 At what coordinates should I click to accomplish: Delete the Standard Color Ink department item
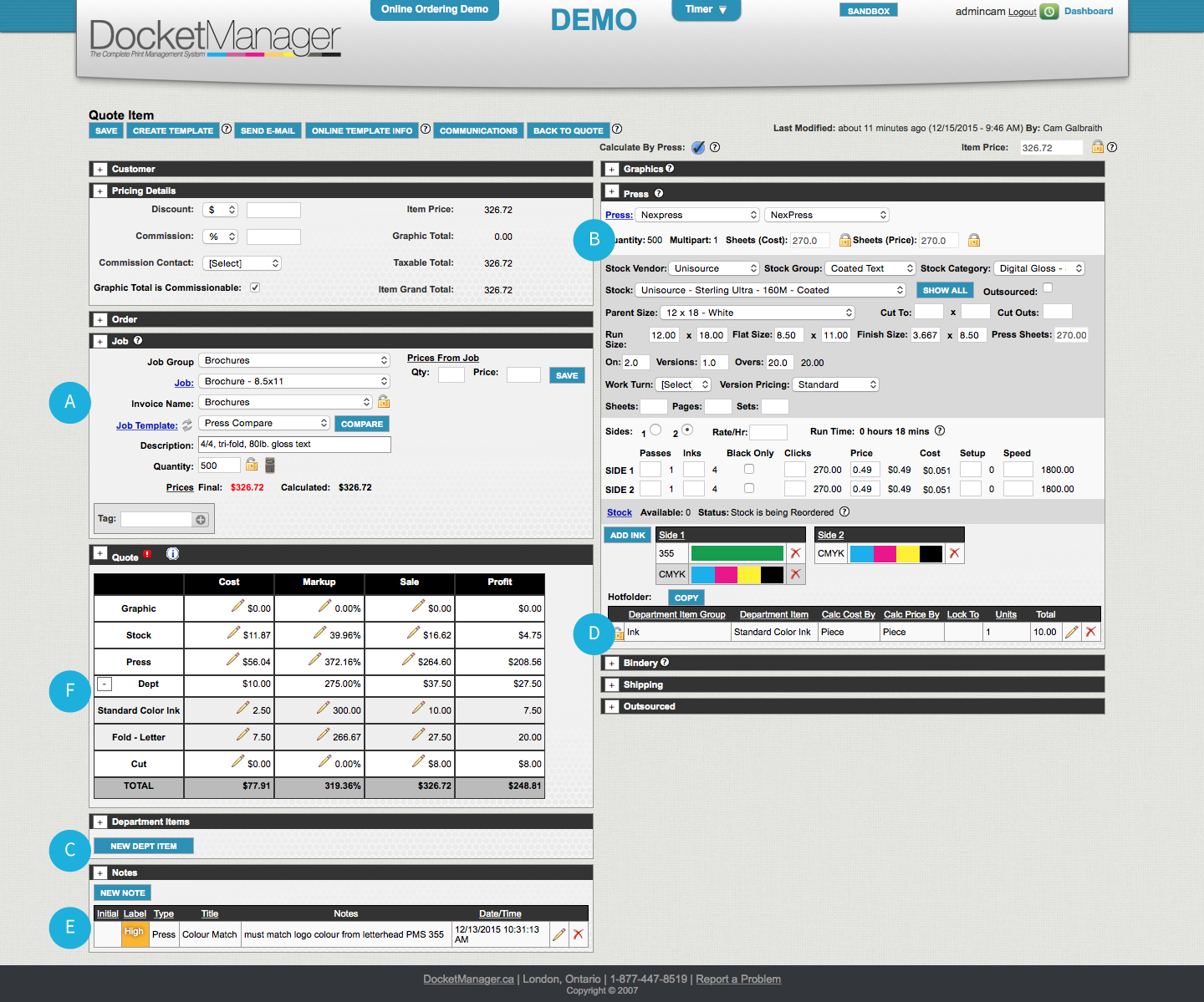point(1090,632)
